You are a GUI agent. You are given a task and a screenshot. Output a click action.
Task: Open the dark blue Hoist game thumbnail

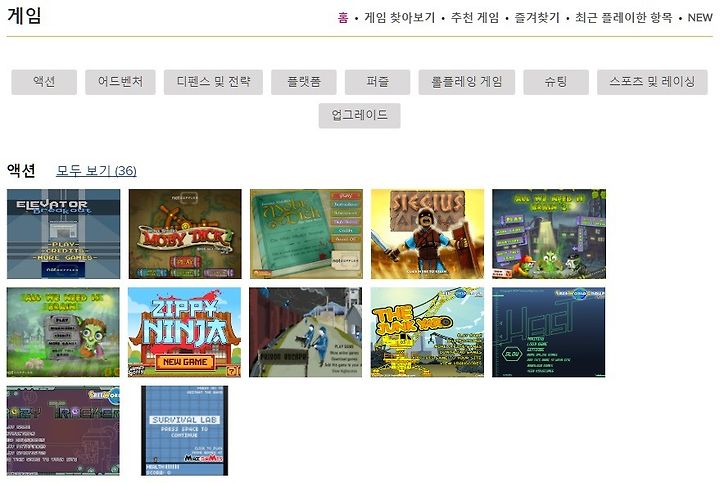(549, 332)
